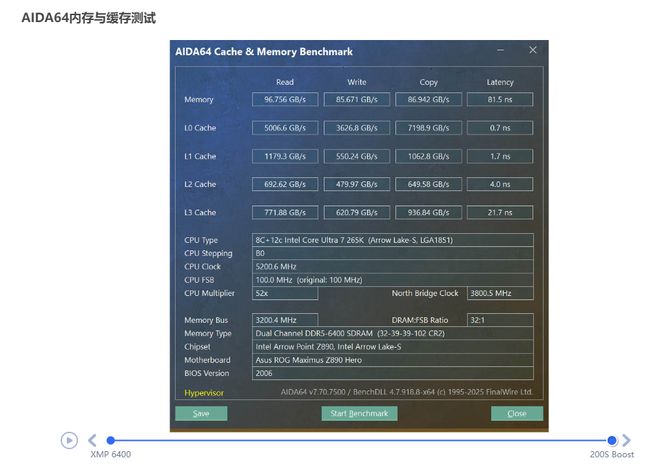Click the CPU FSB field 100.0 MHz
This screenshot has height=467, width=660.
pos(393,280)
